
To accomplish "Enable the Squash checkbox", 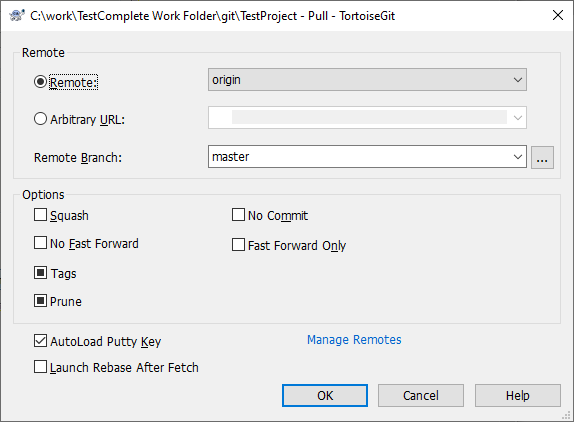I will [40, 215].
